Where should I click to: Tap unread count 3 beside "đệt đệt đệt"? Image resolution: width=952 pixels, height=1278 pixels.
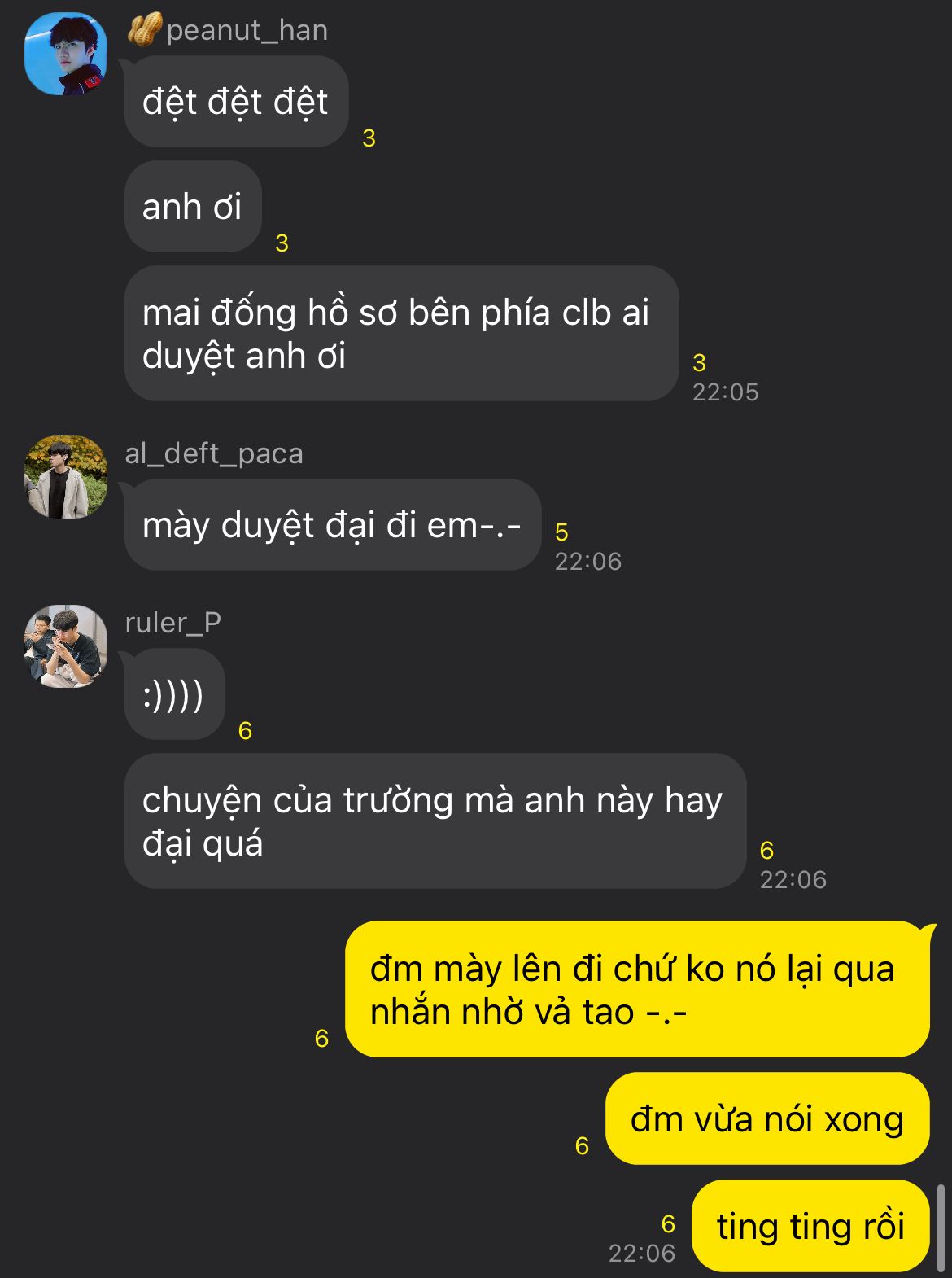coord(369,138)
